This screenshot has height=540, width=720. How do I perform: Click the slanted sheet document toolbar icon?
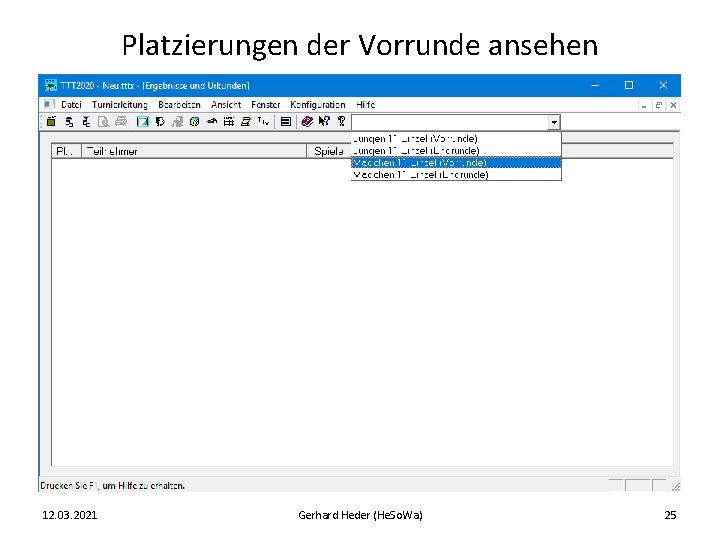246,122
